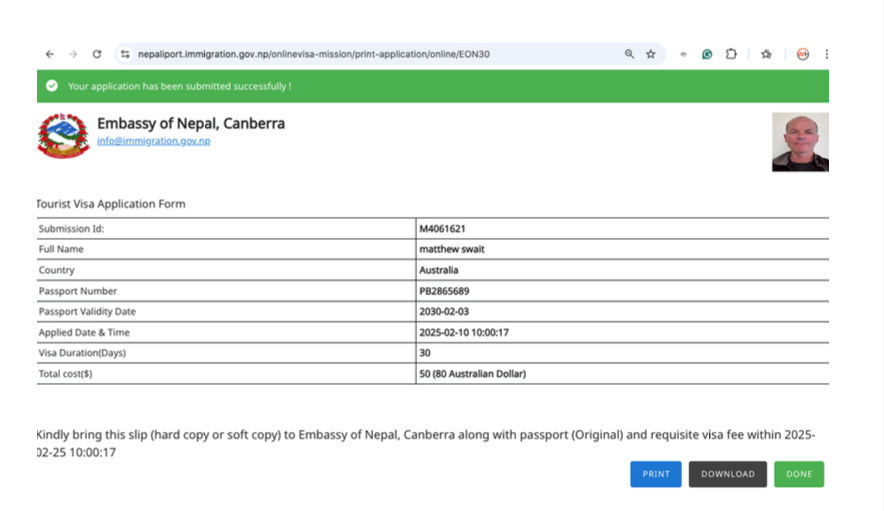
Task: Click the info@immigration.gov.np email link
Action: [x=153, y=141]
